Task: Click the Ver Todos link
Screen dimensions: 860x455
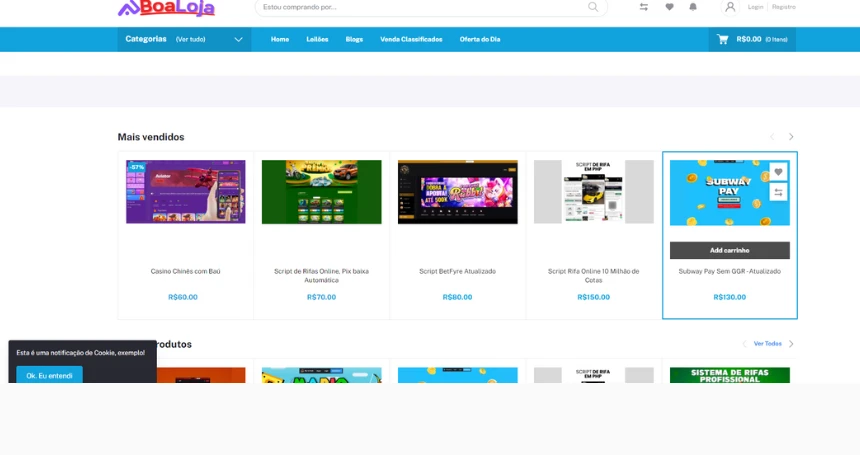Action: click(x=767, y=344)
